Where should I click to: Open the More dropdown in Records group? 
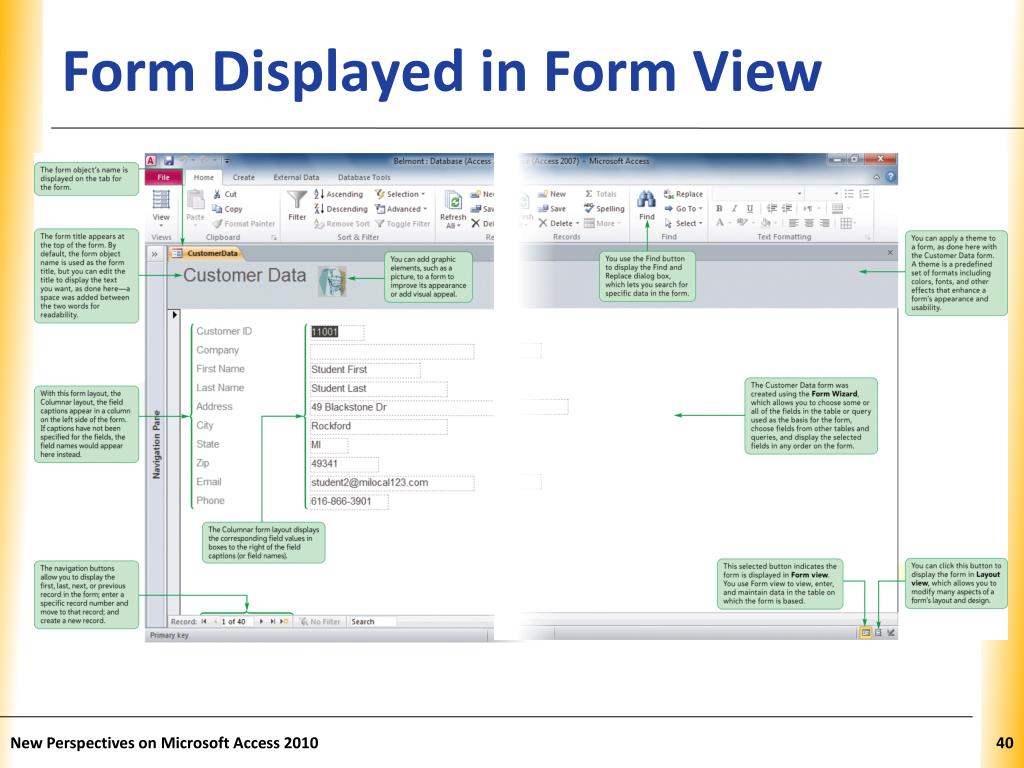click(602, 223)
